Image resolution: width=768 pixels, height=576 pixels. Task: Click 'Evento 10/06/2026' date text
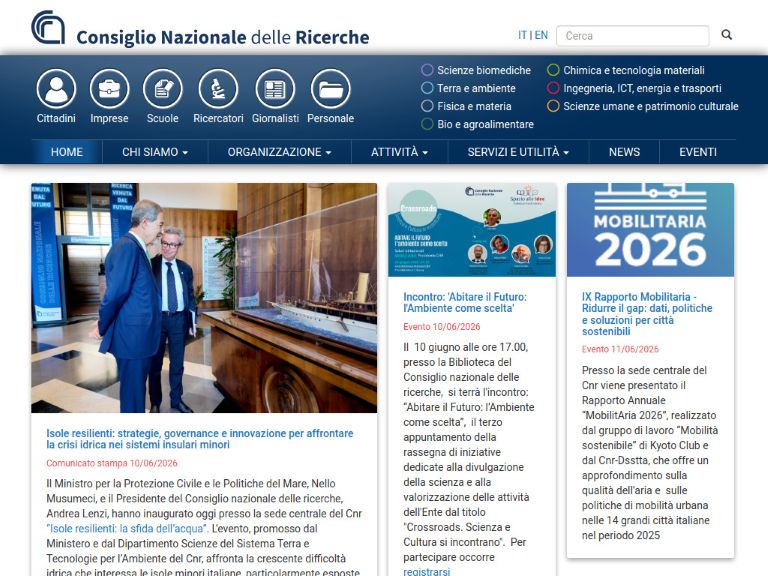coord(442,327)
